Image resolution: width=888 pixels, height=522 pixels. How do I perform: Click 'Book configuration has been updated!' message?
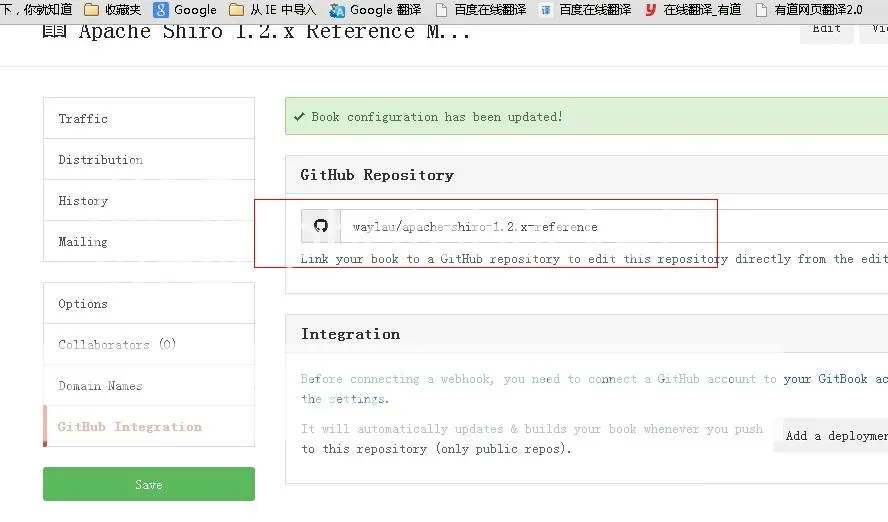point(437,117)
